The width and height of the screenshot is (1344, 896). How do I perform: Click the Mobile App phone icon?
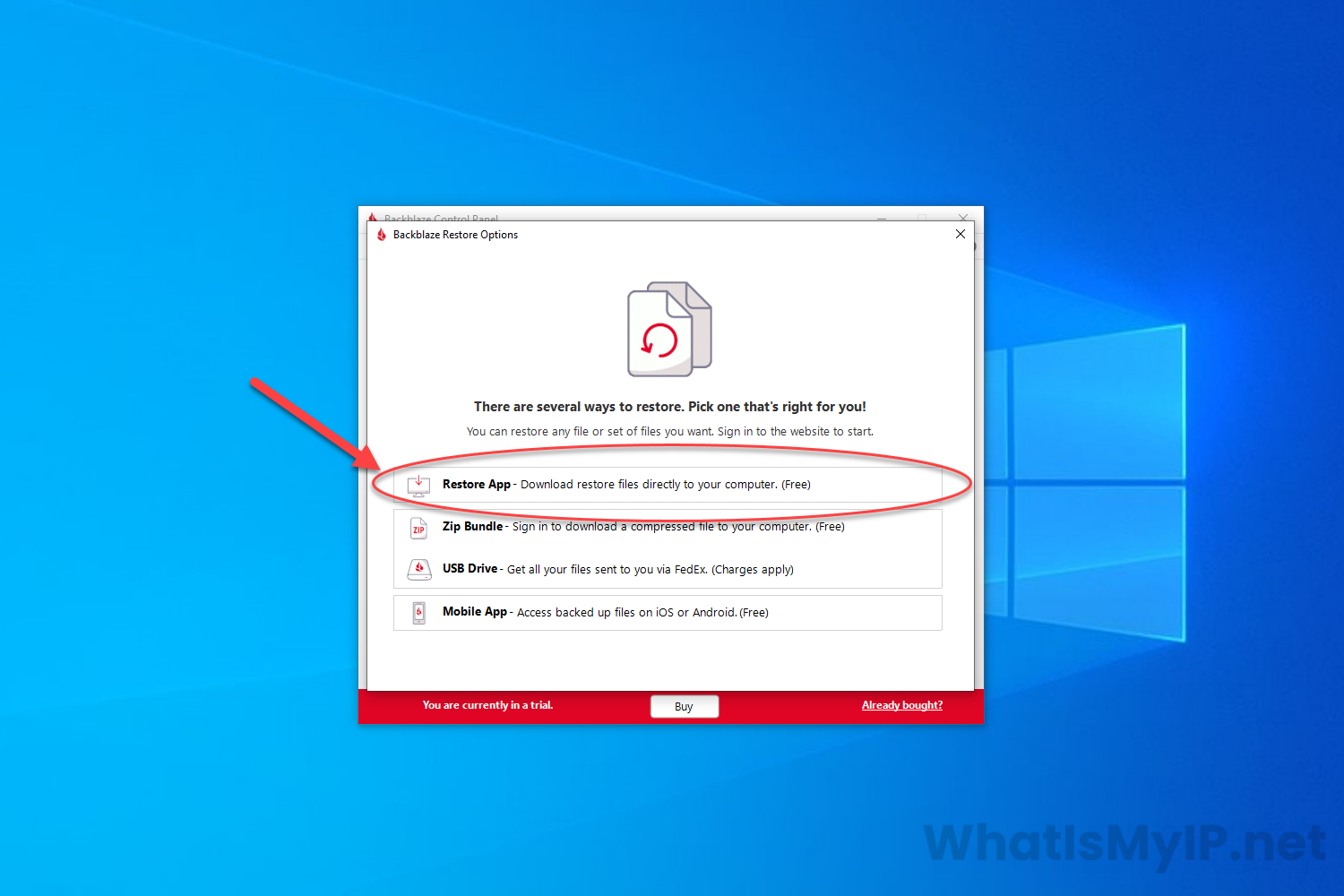click(418, 613)
